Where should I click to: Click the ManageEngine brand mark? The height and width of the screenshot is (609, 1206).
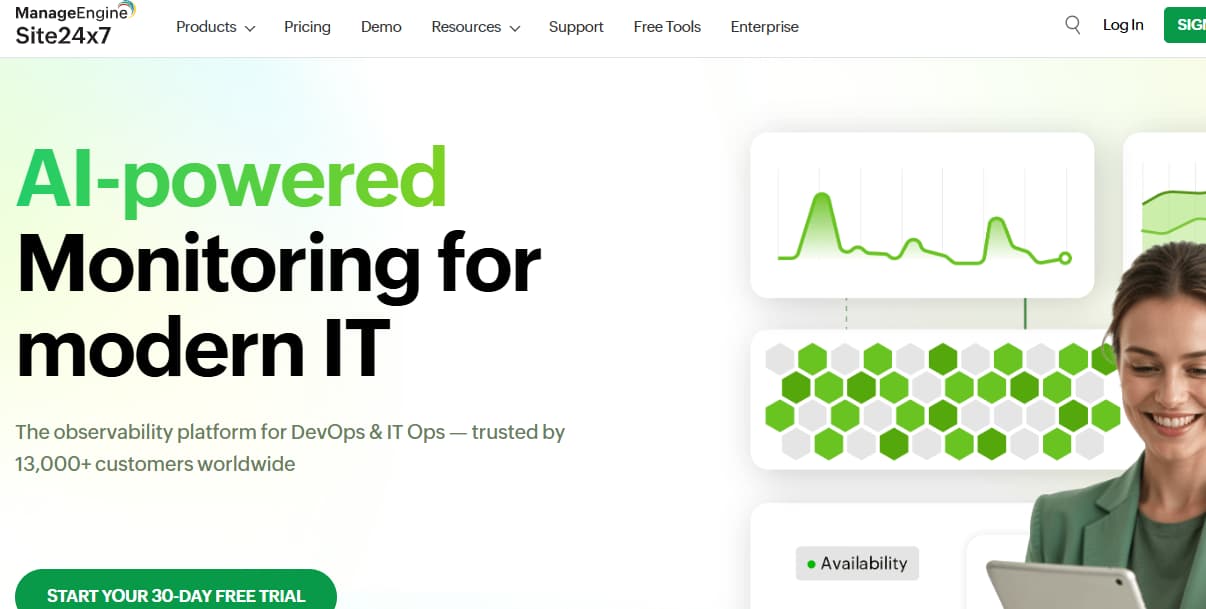click(x=73, y=11)
